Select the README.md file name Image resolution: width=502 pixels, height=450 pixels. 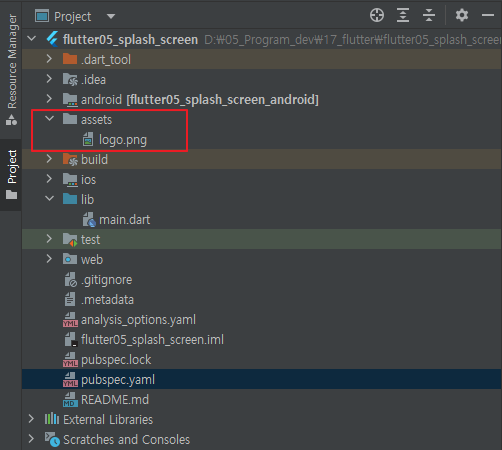click(x=115, y=400)
